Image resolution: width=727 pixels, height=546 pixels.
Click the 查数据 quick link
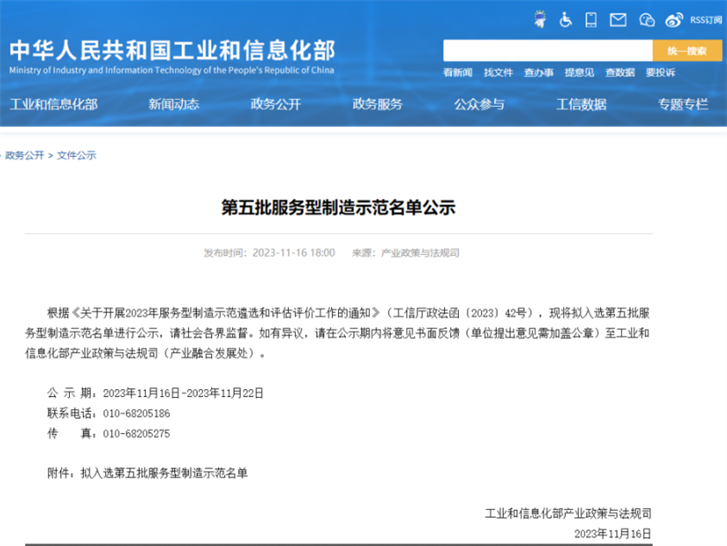coord(620,73)
